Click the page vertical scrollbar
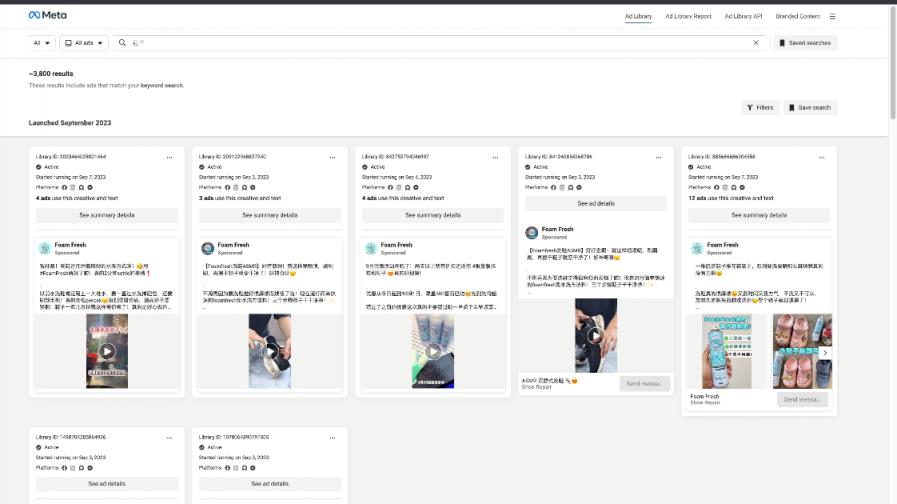 [x=892, y=63]
